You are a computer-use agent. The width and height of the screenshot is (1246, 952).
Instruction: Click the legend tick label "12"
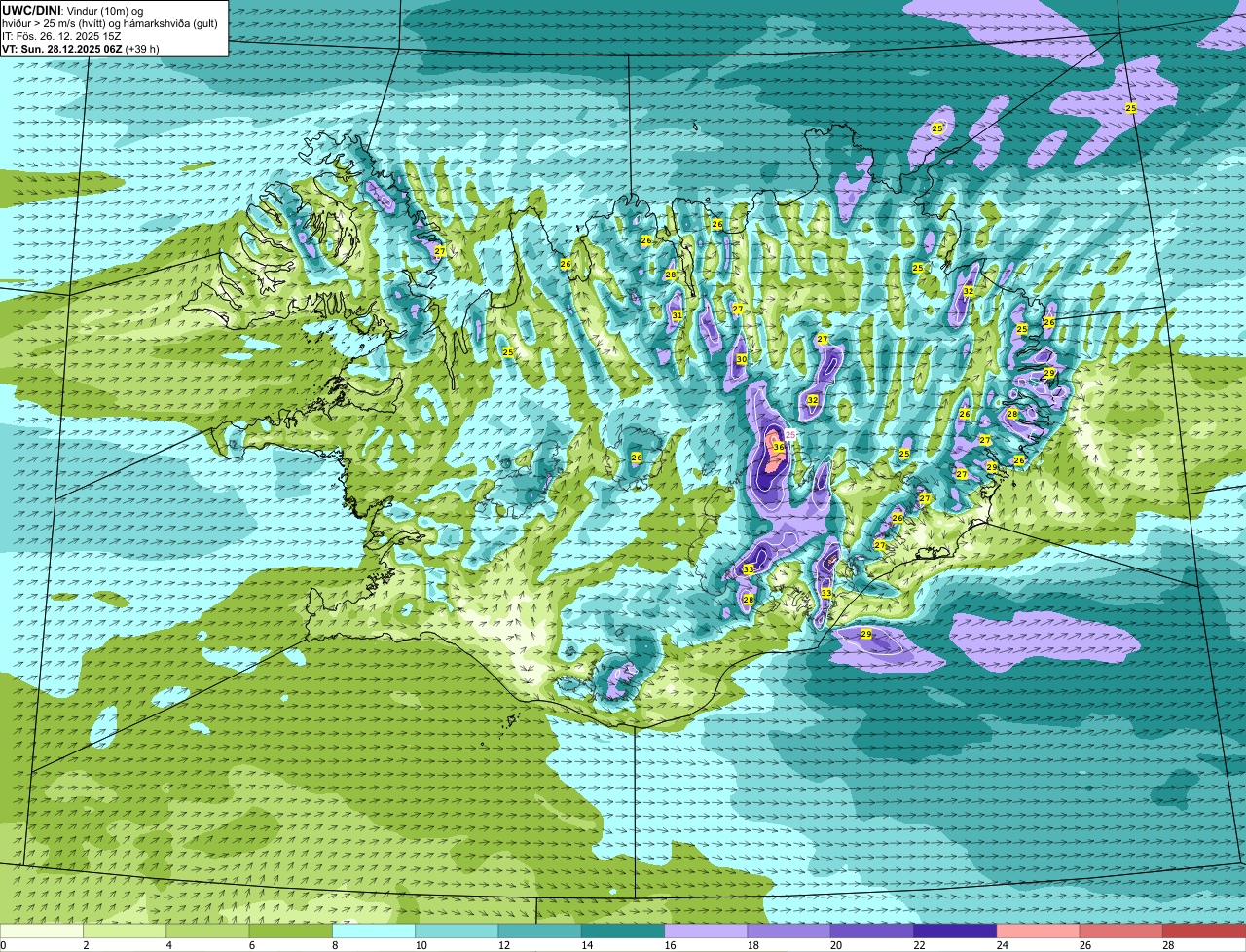coord(503,945)
